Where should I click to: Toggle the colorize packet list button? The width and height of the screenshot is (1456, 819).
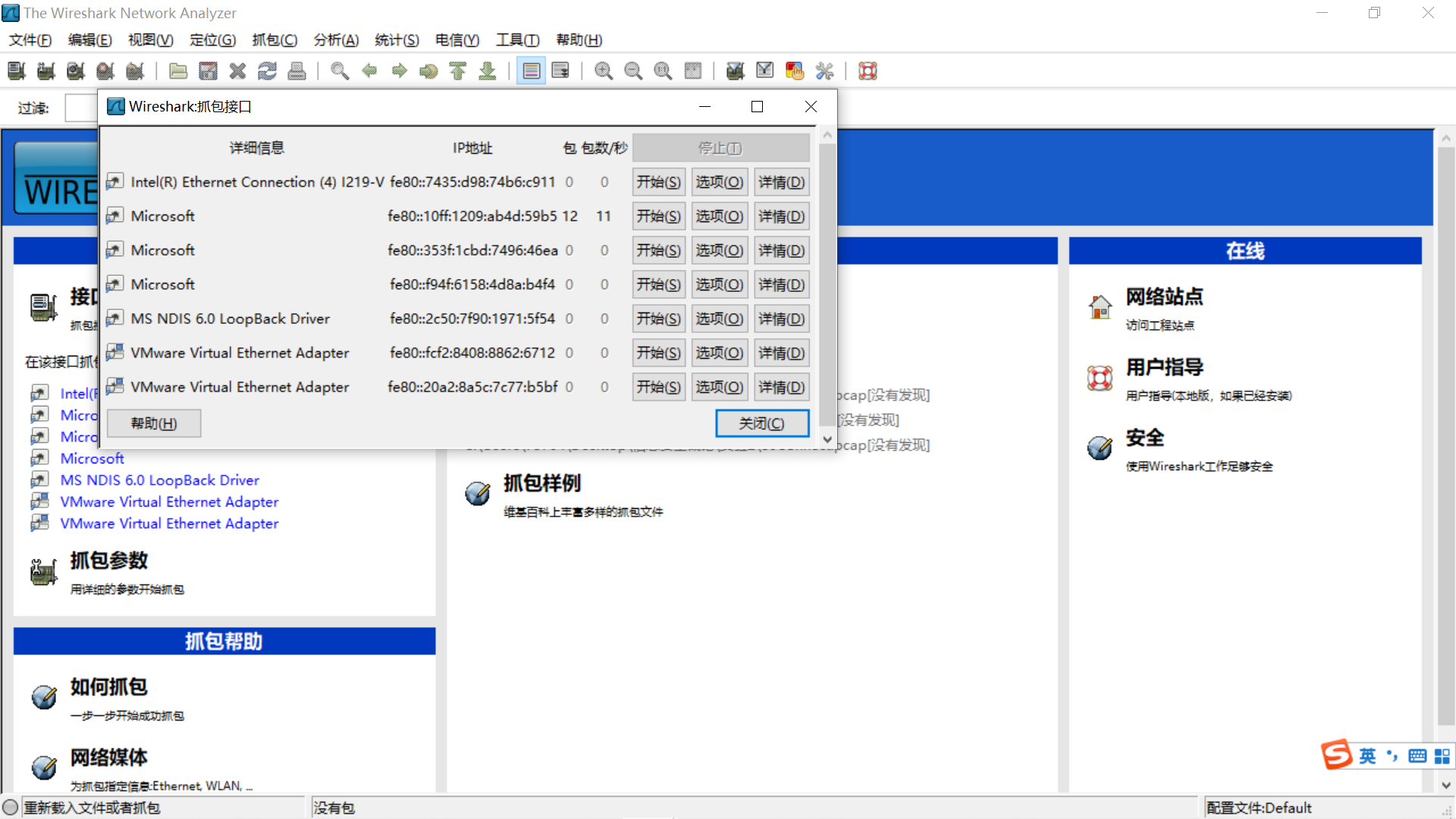pyautogui.click(x=531, y=71)
